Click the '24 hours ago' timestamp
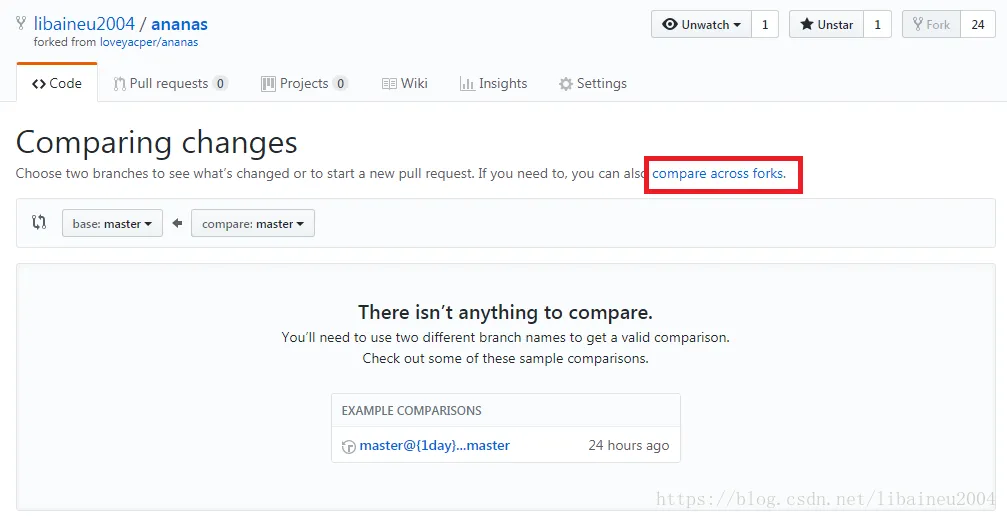The height and width of the screenshot is (519, 1007). [629, 445]
